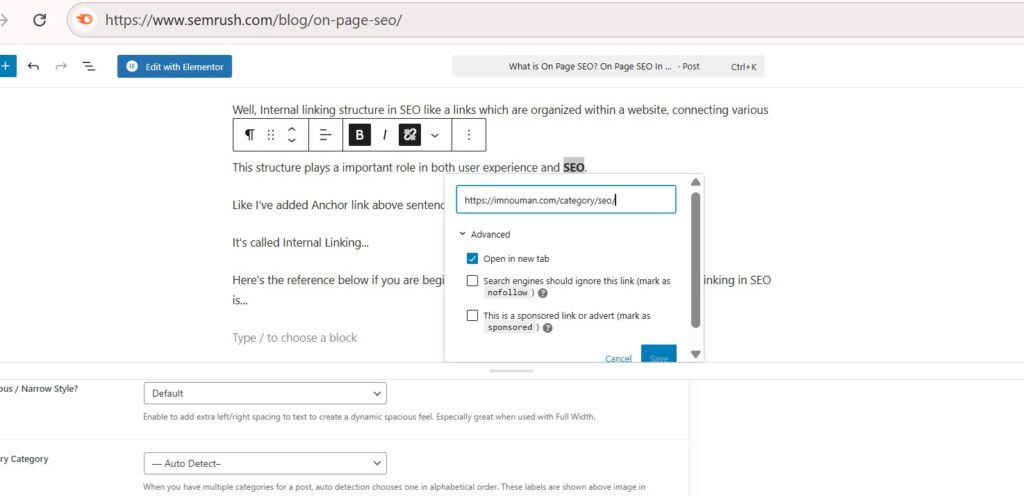1024x496 pixels.
Task: Open the Narrow Style Default dropdown
Action: [265, 394]
